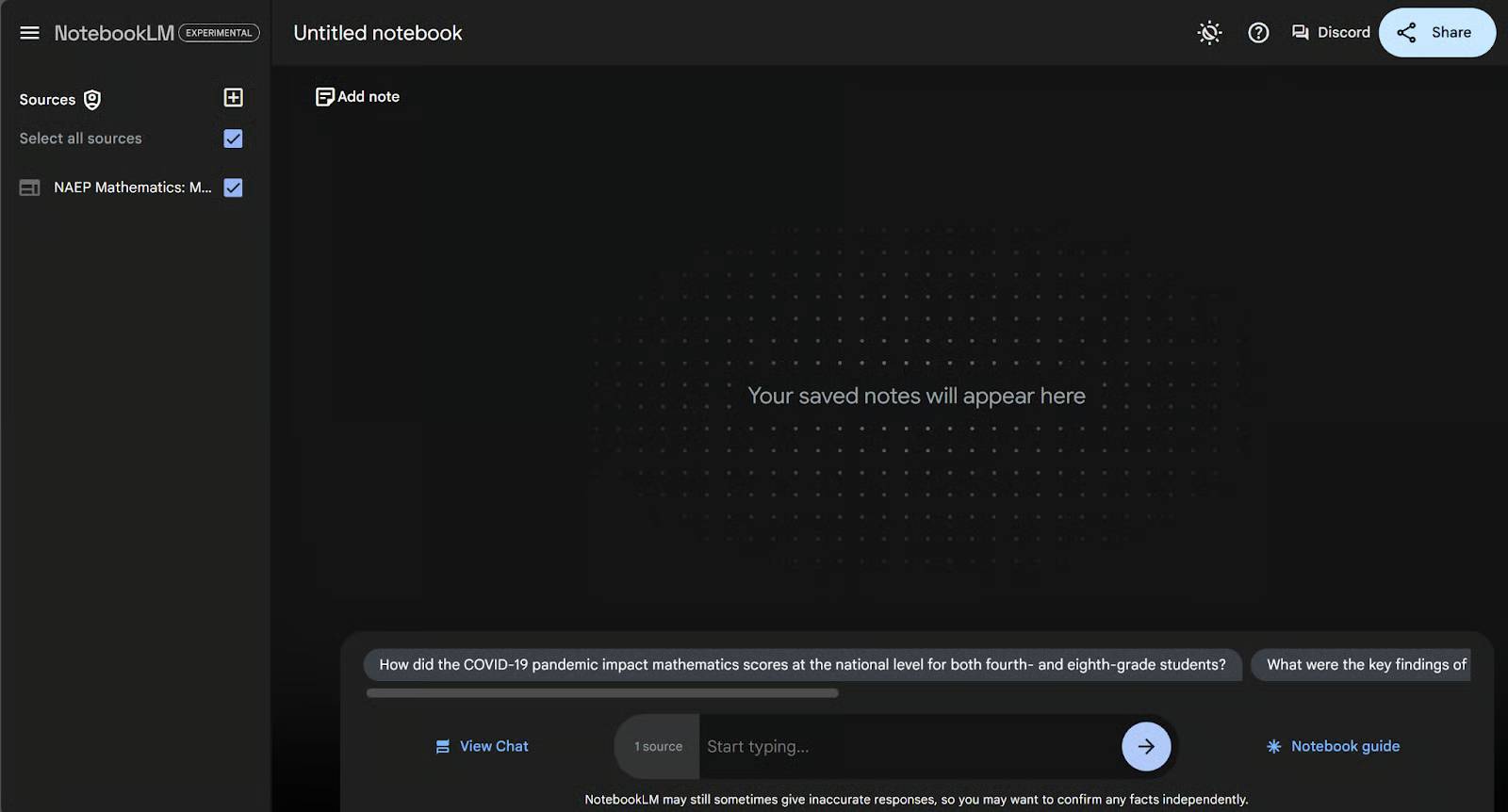Open the hamburger main menu
Image resolution: width=1508 pixels, height=812 pixels.
(x=29, y=33)
